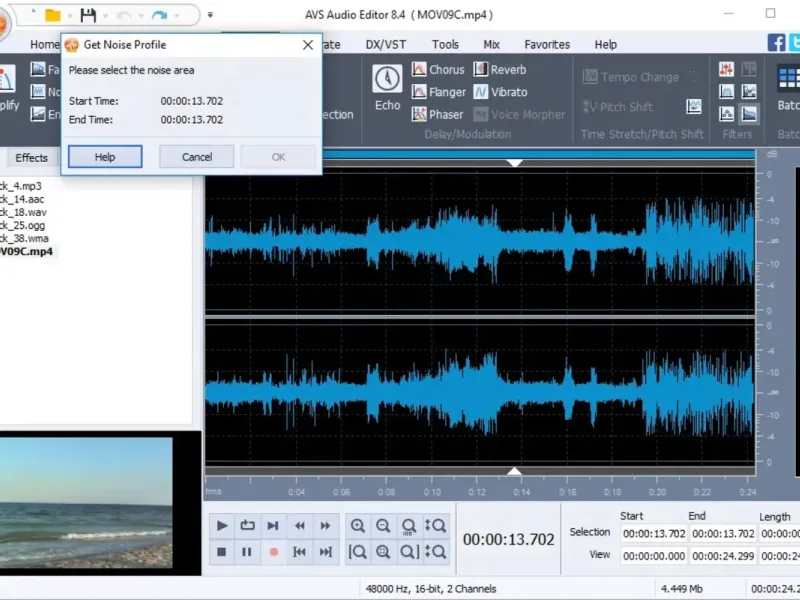
Task: Open the Tools menu tab
Action: [445, 44]
